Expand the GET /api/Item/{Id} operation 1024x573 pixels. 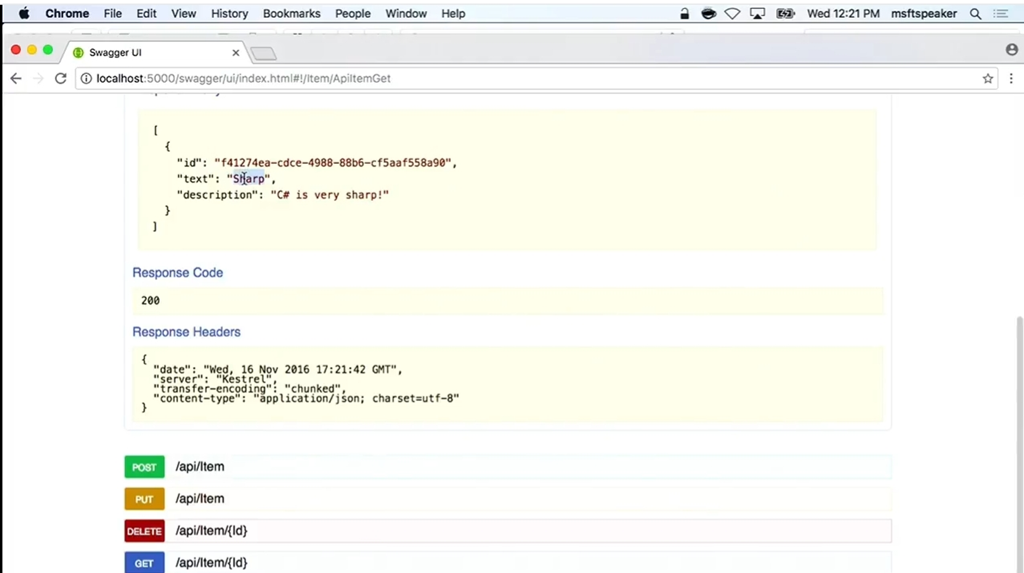[x=211, y=563]
